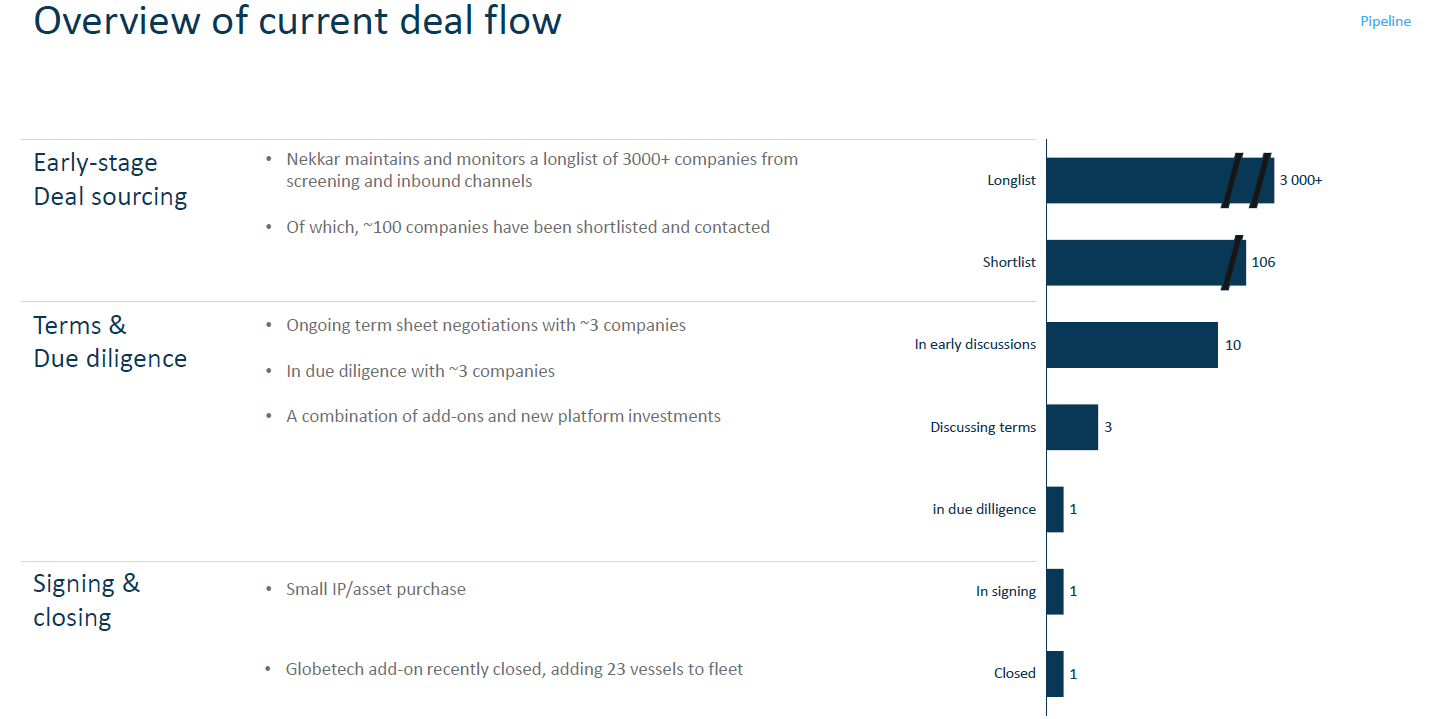Screen dimensions: 1442x719
Task: Click the 'in due dilligence' axis label
Action: point(984,509)
